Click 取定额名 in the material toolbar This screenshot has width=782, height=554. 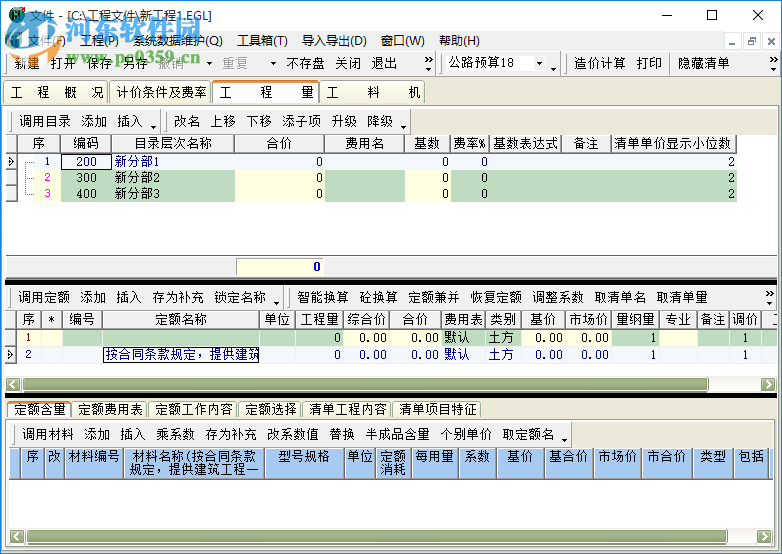[528, 434]
